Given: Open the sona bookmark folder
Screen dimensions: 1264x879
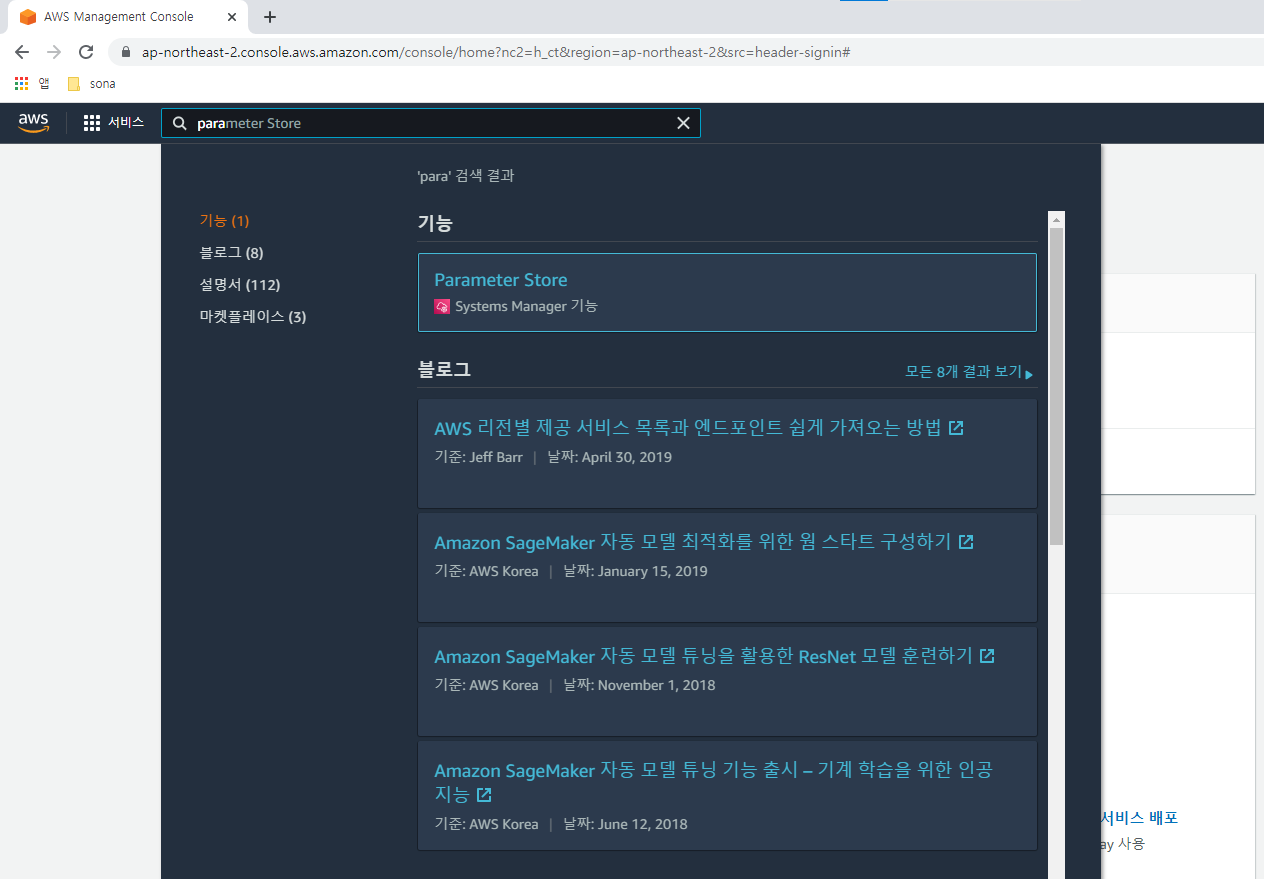Looking at the screenshot, I should coord(91,84).
